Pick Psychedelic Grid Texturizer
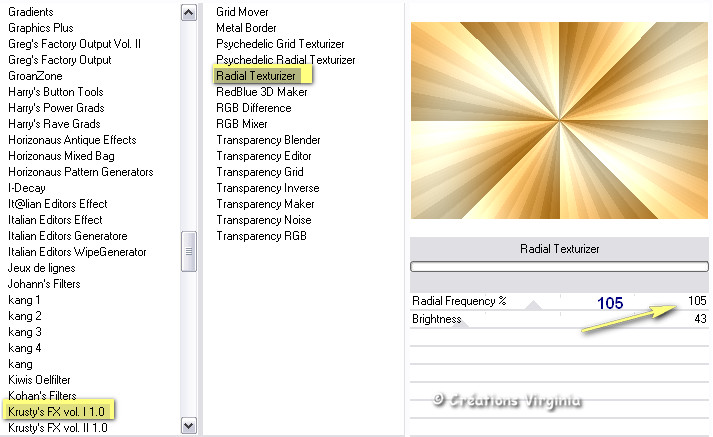This screenshot has height=437, width=713. coord(280,44)
